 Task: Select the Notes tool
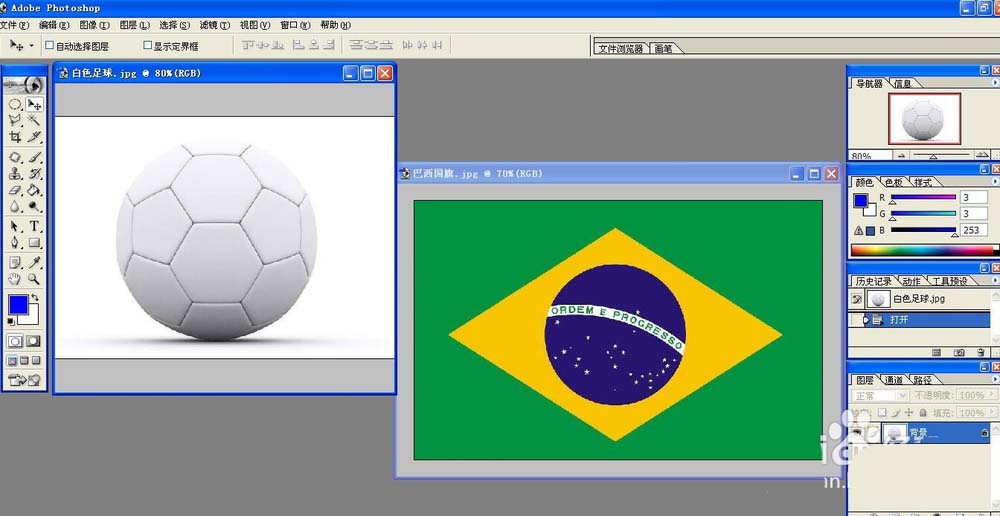click(x=15, y=263)
